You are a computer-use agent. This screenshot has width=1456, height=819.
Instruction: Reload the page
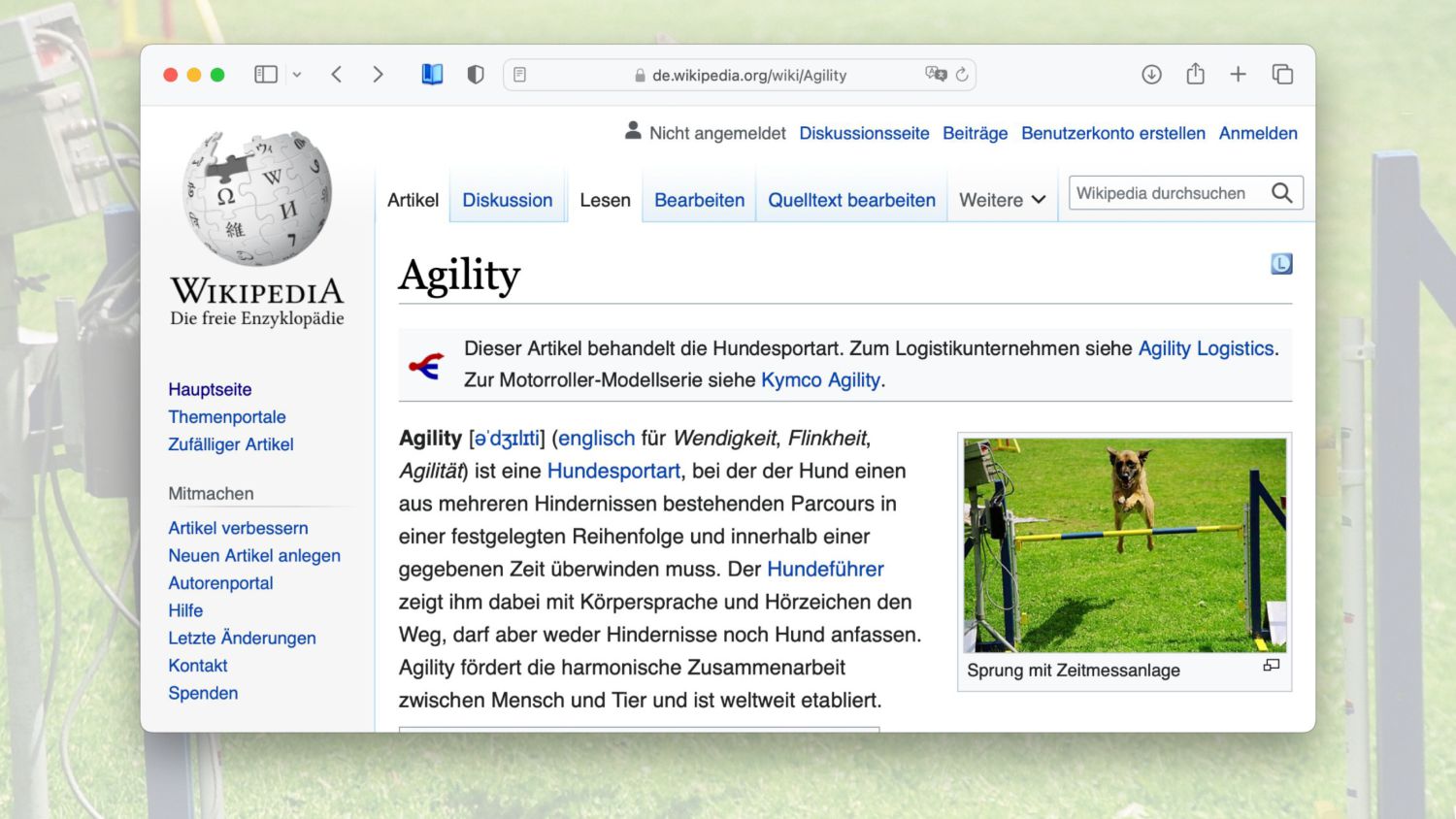(x=962, y=74)
